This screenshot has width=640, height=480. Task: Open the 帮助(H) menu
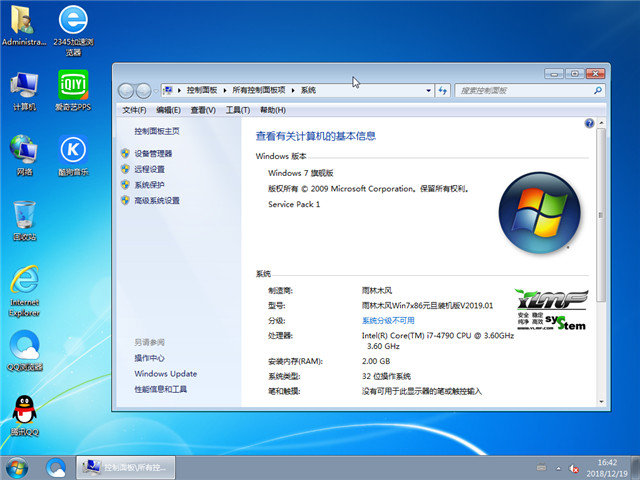click(x=273, y=110)
